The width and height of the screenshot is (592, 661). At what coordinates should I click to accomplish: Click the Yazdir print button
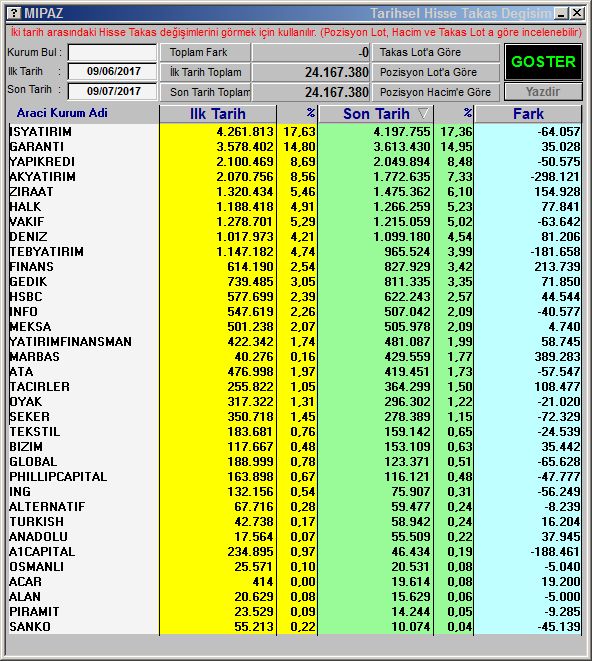(x=543, y=91)
